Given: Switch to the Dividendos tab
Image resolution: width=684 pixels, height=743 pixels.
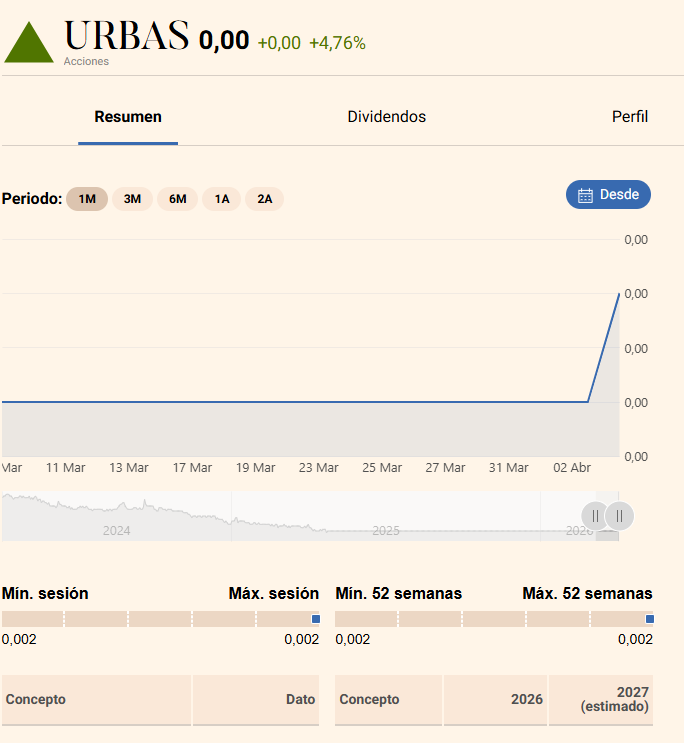Looking at the screenshot, I should tap(386, 117).
